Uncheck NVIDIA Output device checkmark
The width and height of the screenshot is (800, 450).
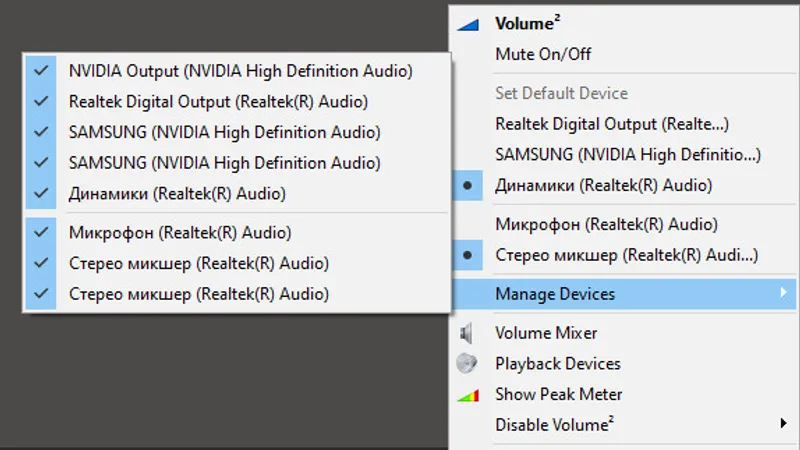coord(41,71)
